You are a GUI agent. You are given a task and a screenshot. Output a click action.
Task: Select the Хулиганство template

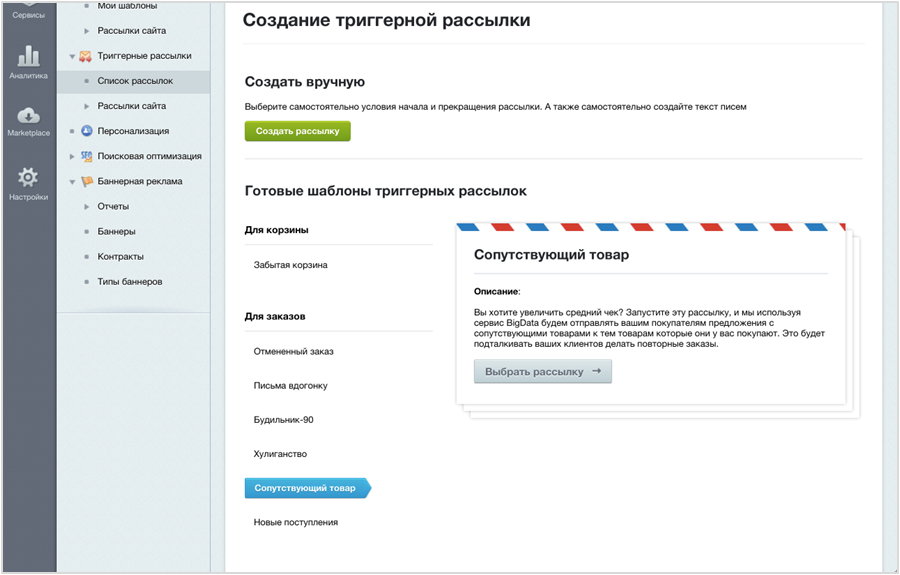click(x=280, y=454)
